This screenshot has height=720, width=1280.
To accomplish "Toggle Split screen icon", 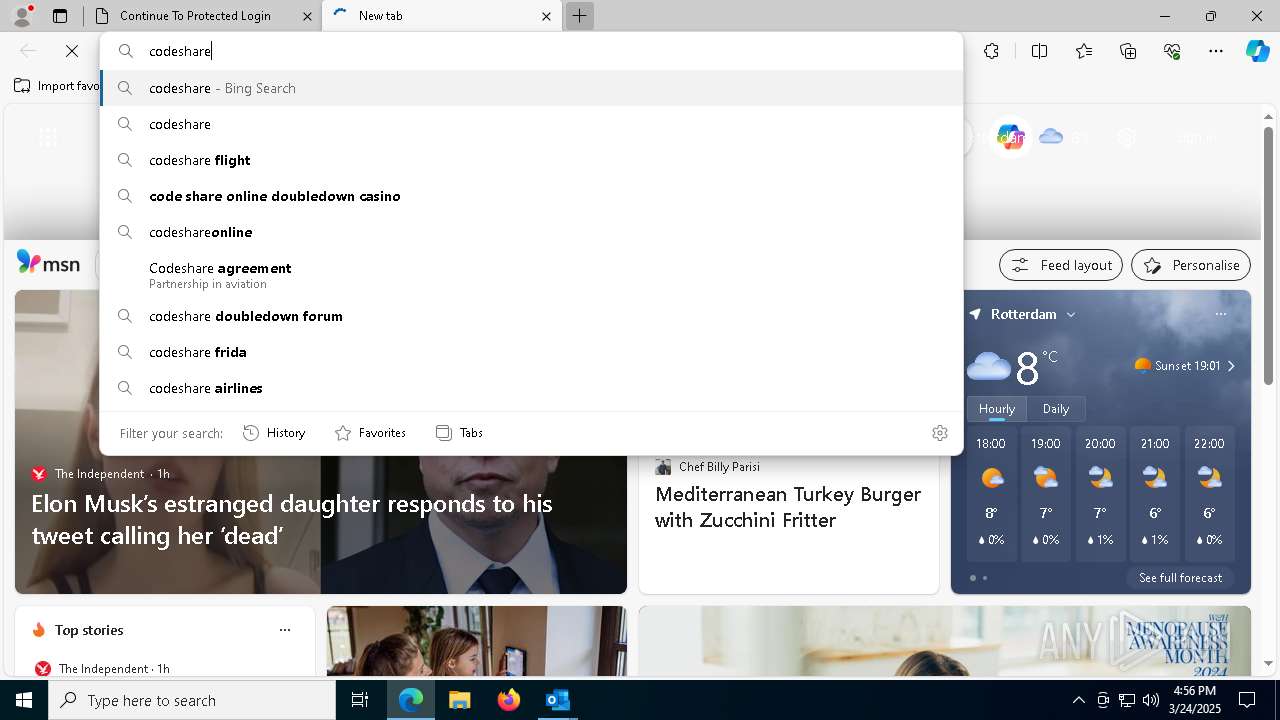I will pos(1039,51).
